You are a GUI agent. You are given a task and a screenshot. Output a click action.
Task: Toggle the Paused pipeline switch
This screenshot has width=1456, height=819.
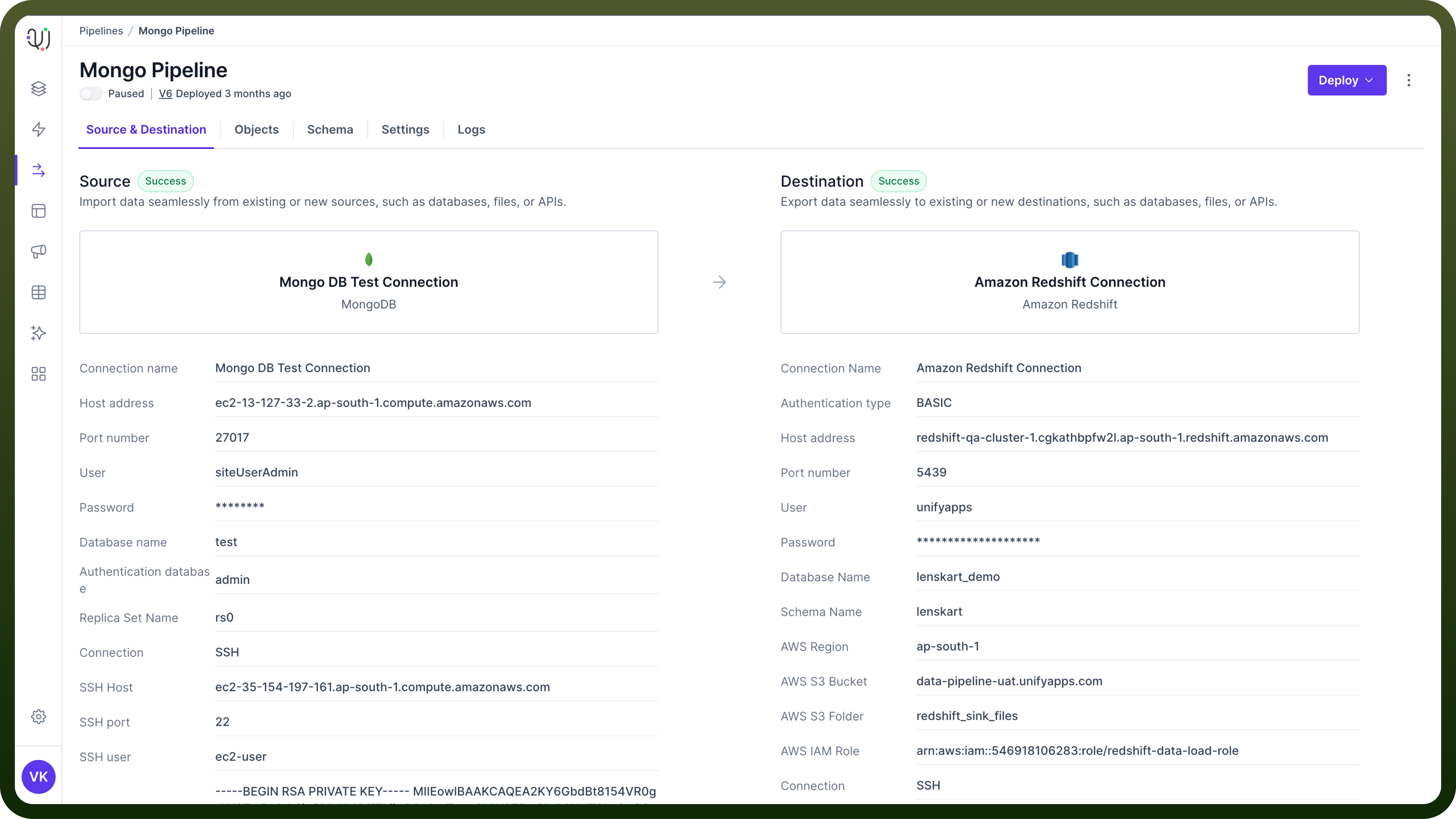click(x=91, y=94)
